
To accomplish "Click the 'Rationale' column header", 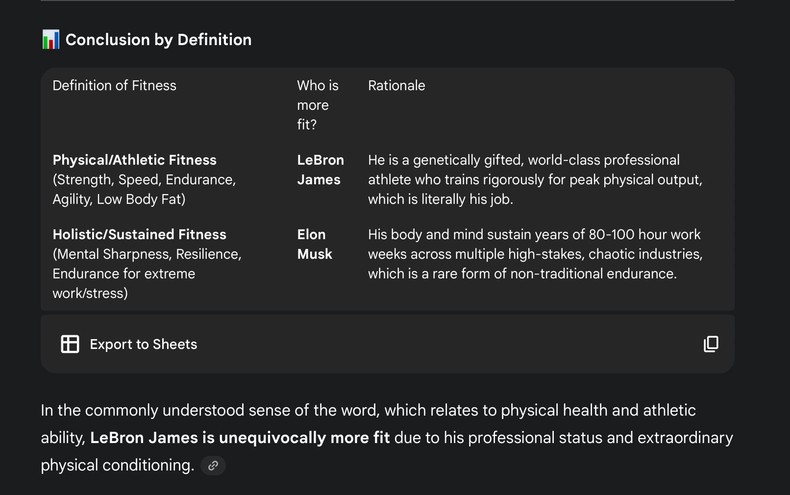I will coord(396,86).
